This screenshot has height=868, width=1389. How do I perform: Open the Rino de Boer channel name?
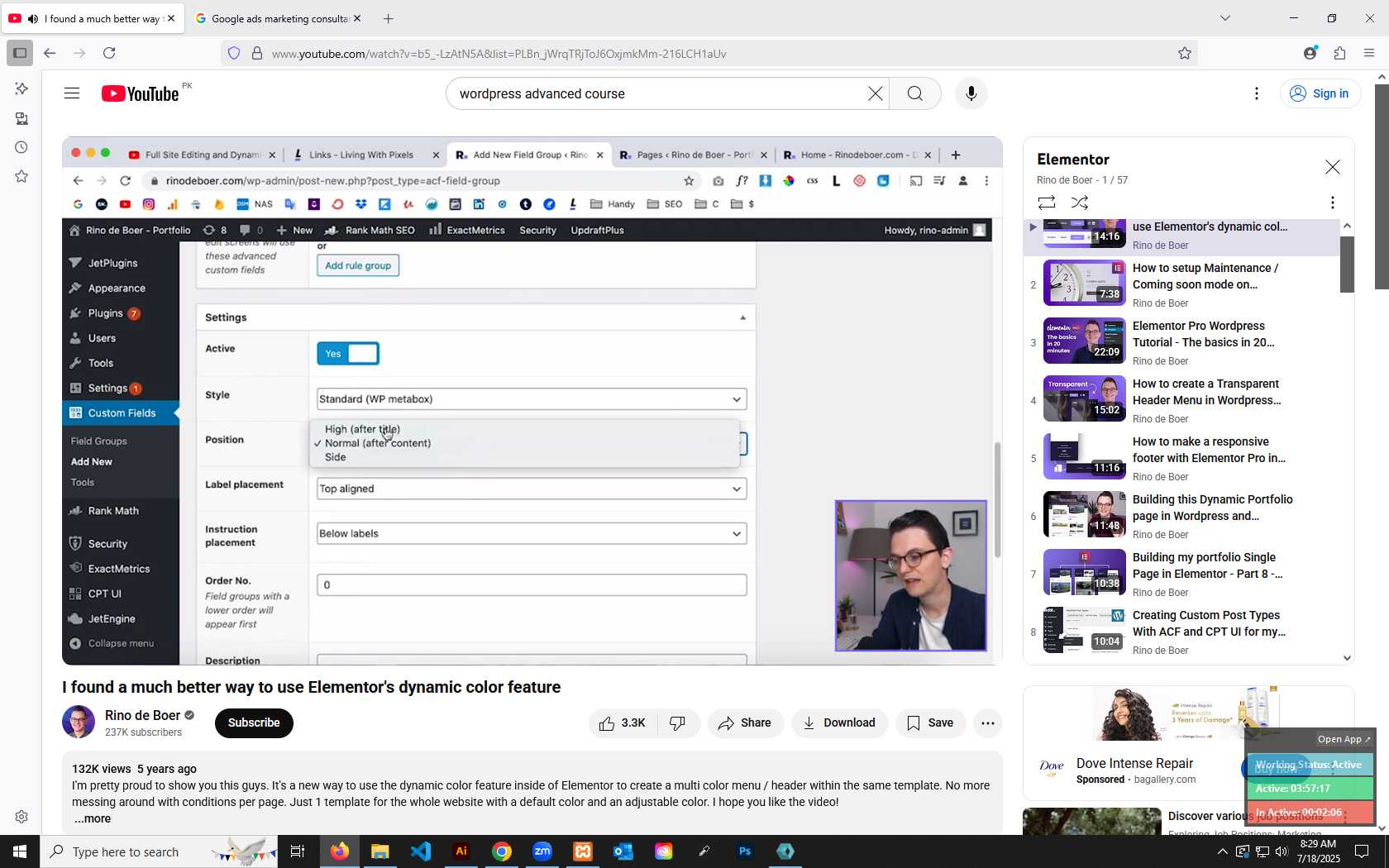point(143,715)
